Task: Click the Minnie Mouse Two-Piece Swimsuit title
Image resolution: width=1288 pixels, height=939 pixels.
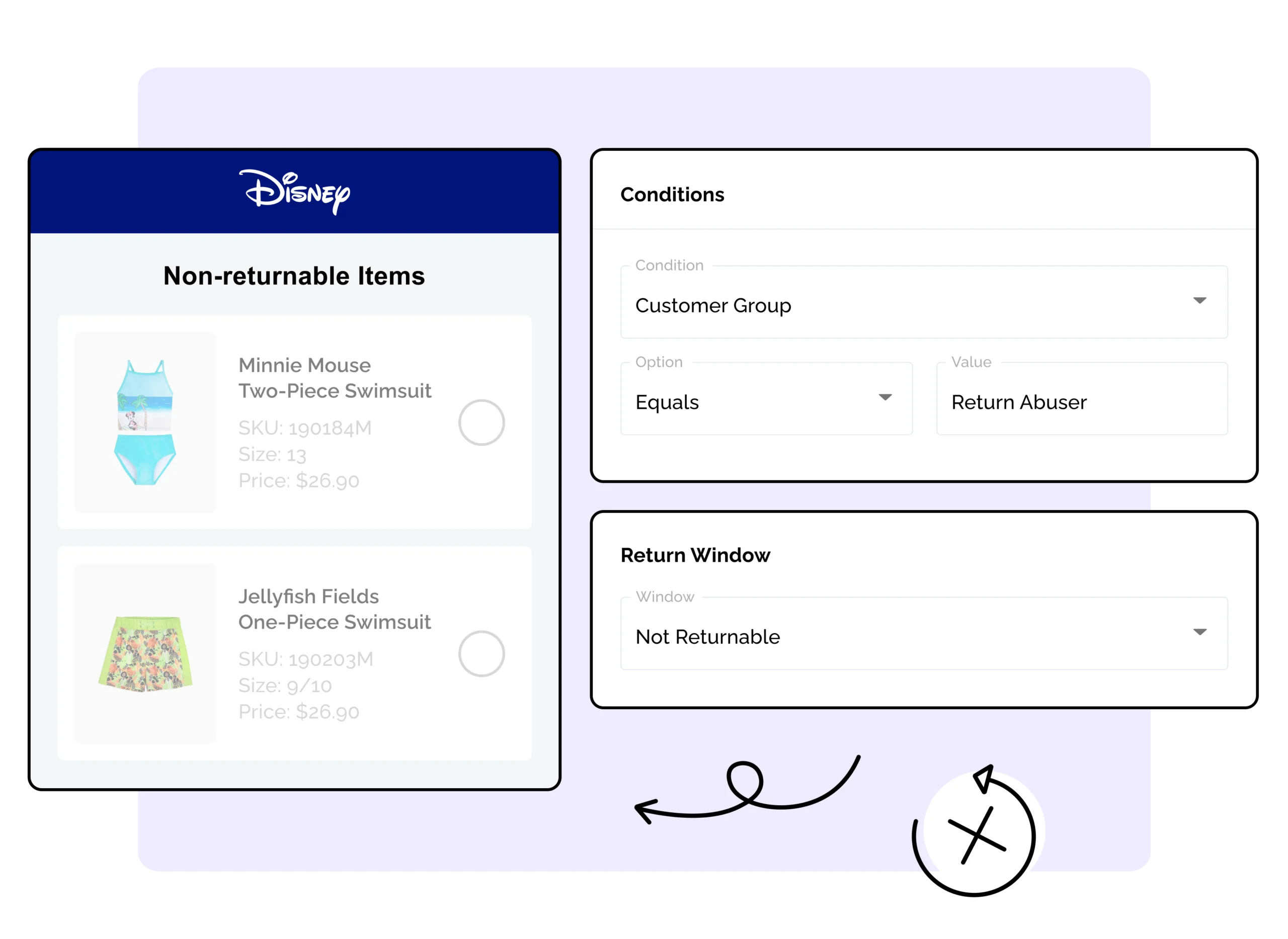Action: click(335, 378)
